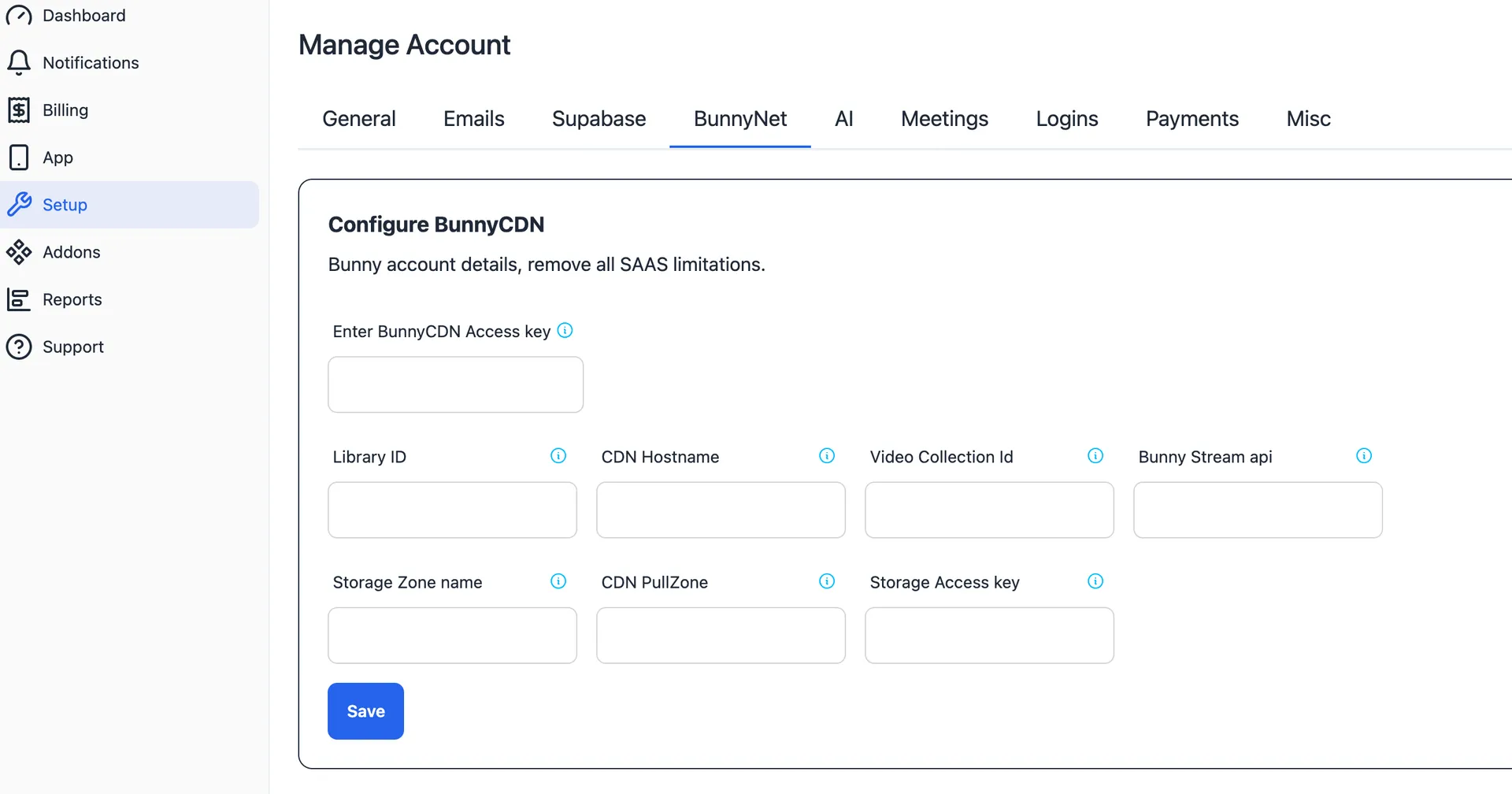This screenshot has height=794, width=1512.
Task: Show info tooltip for Library ID
Action: [558, 456]
